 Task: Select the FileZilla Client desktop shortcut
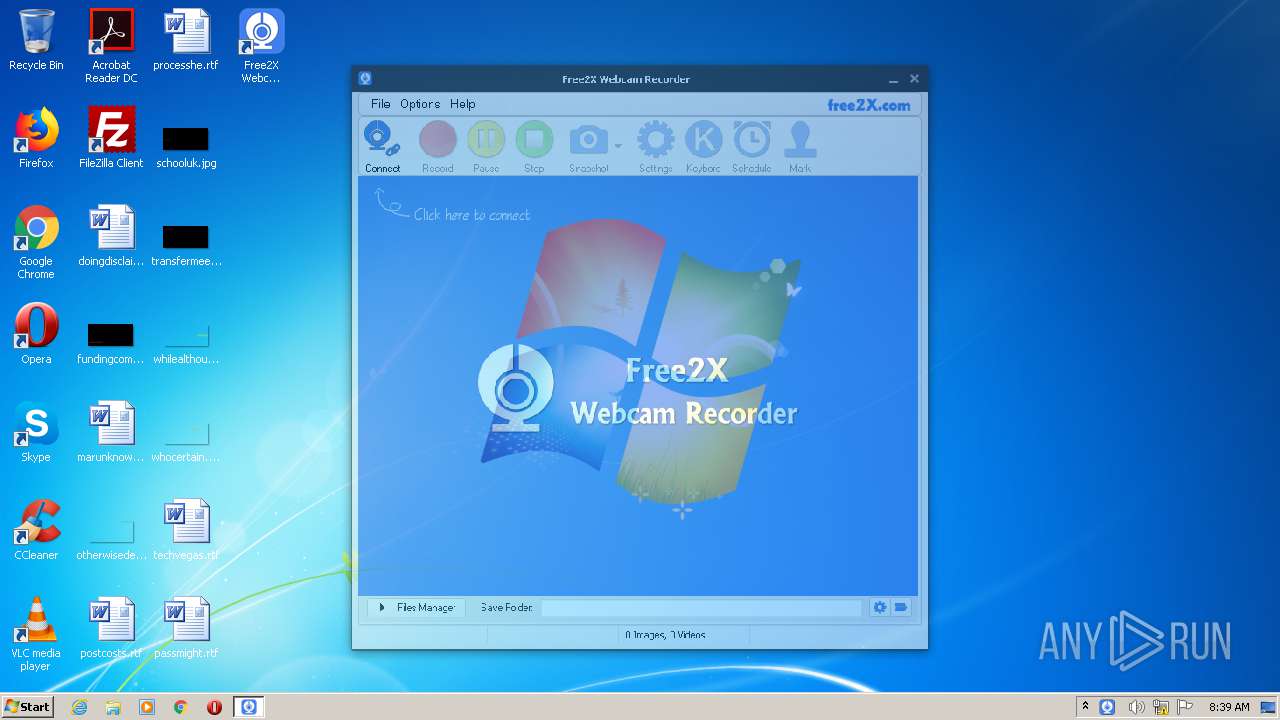pos(111,138)
